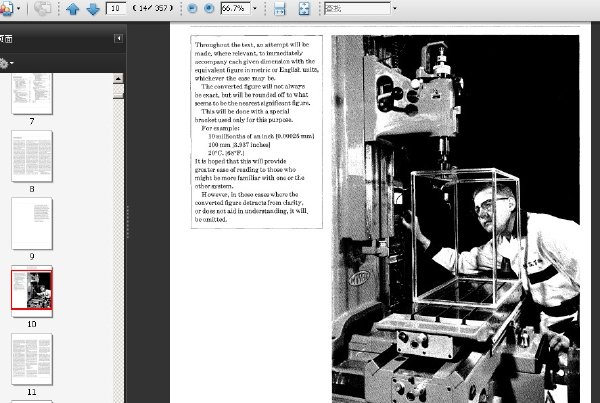Viewport: 600px width, 403px height.
Task: Select page 7 thumbnail
Action: [x=32, y=93]
